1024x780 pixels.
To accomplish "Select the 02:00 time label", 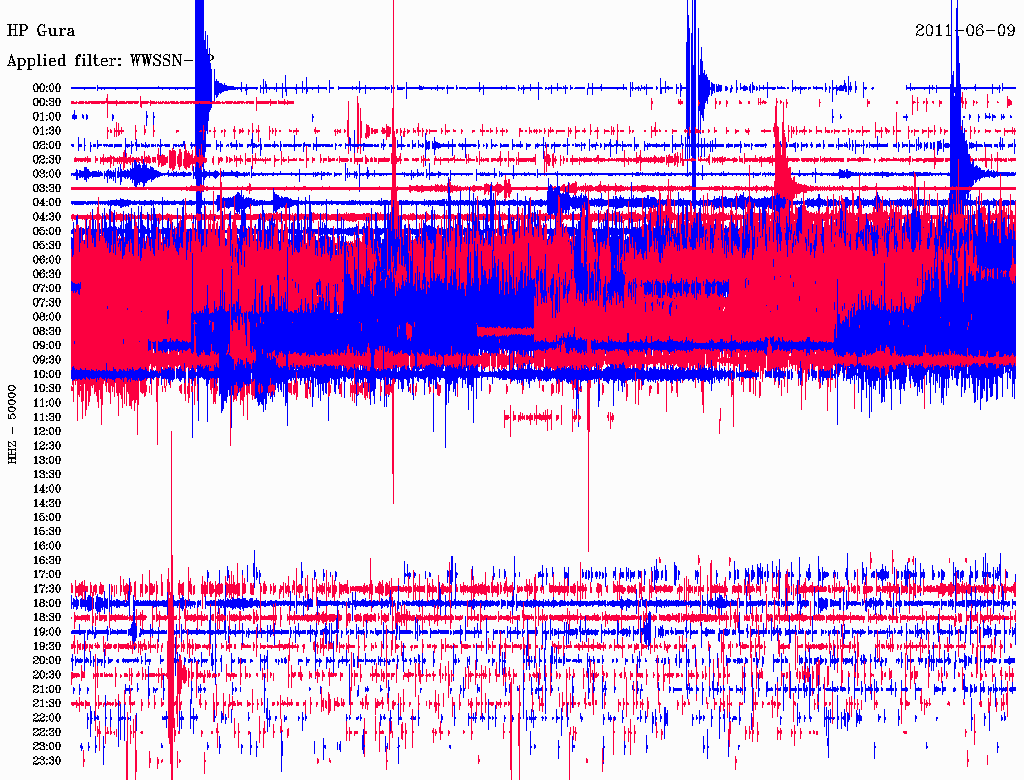I will [x=47, y=145].
